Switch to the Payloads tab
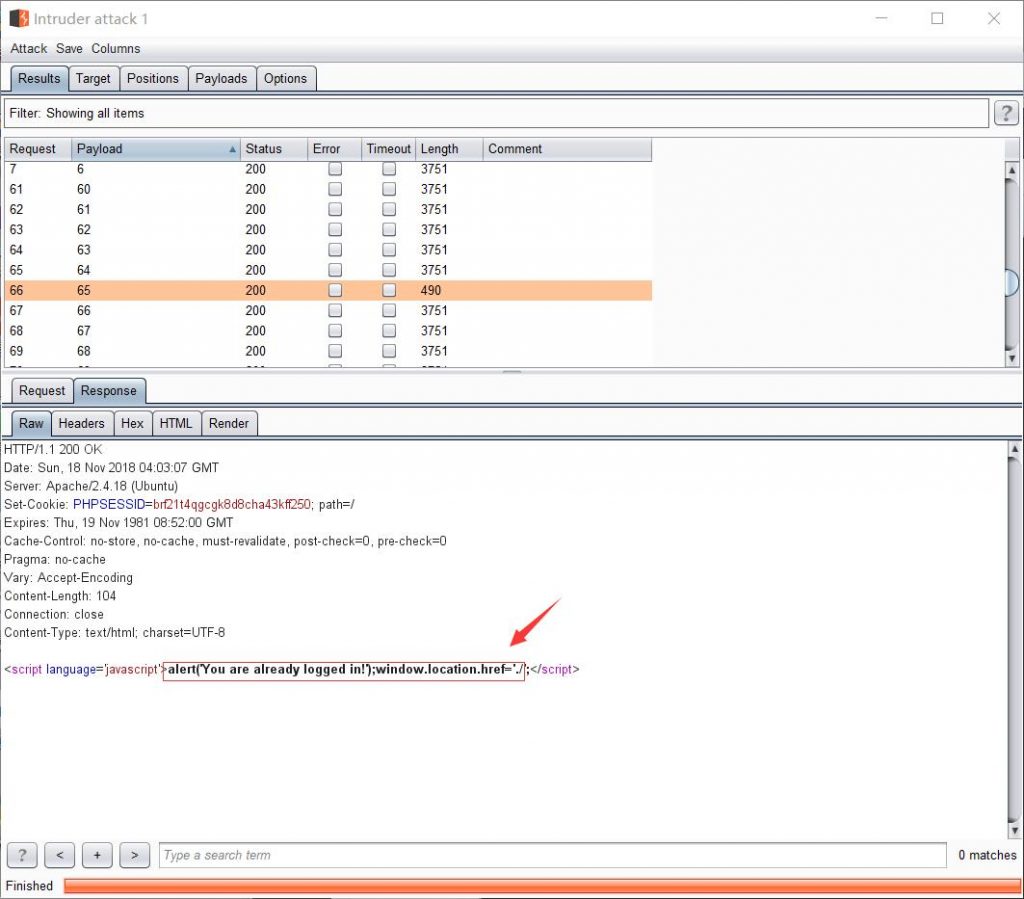 pyautogui.click(x=221, y=78)
